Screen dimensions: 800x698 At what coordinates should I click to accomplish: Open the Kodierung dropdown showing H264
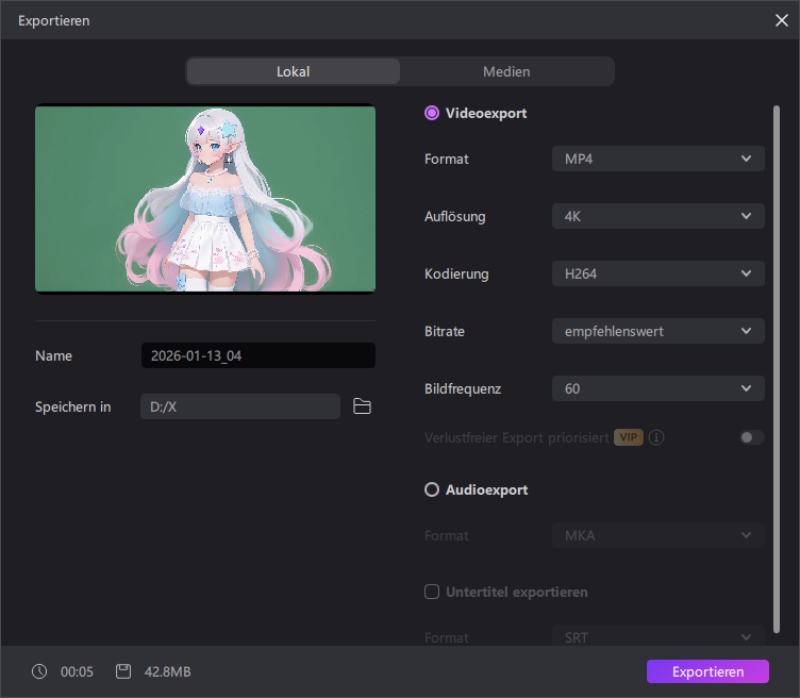[658, 274]
